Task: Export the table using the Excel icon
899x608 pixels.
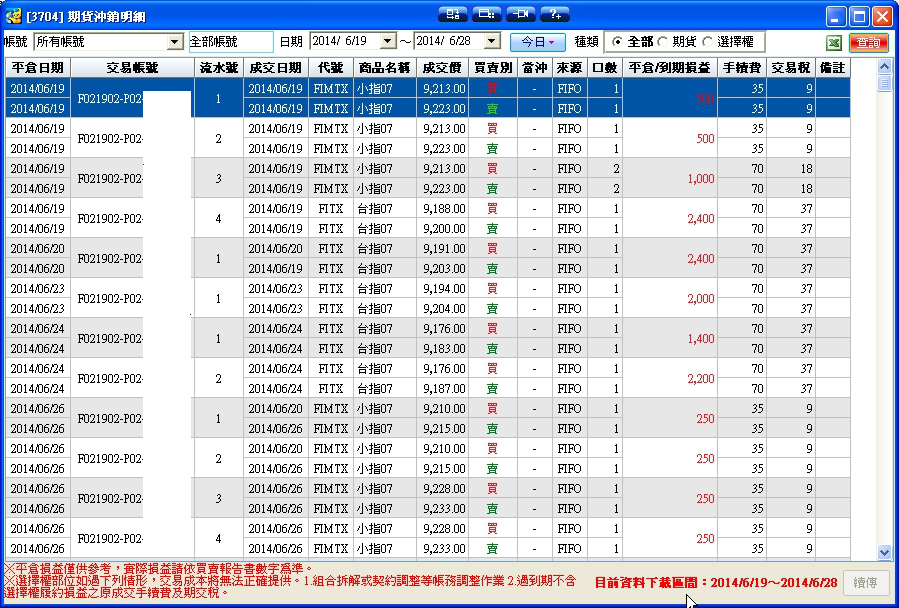Action: click(x=834, y=42)
